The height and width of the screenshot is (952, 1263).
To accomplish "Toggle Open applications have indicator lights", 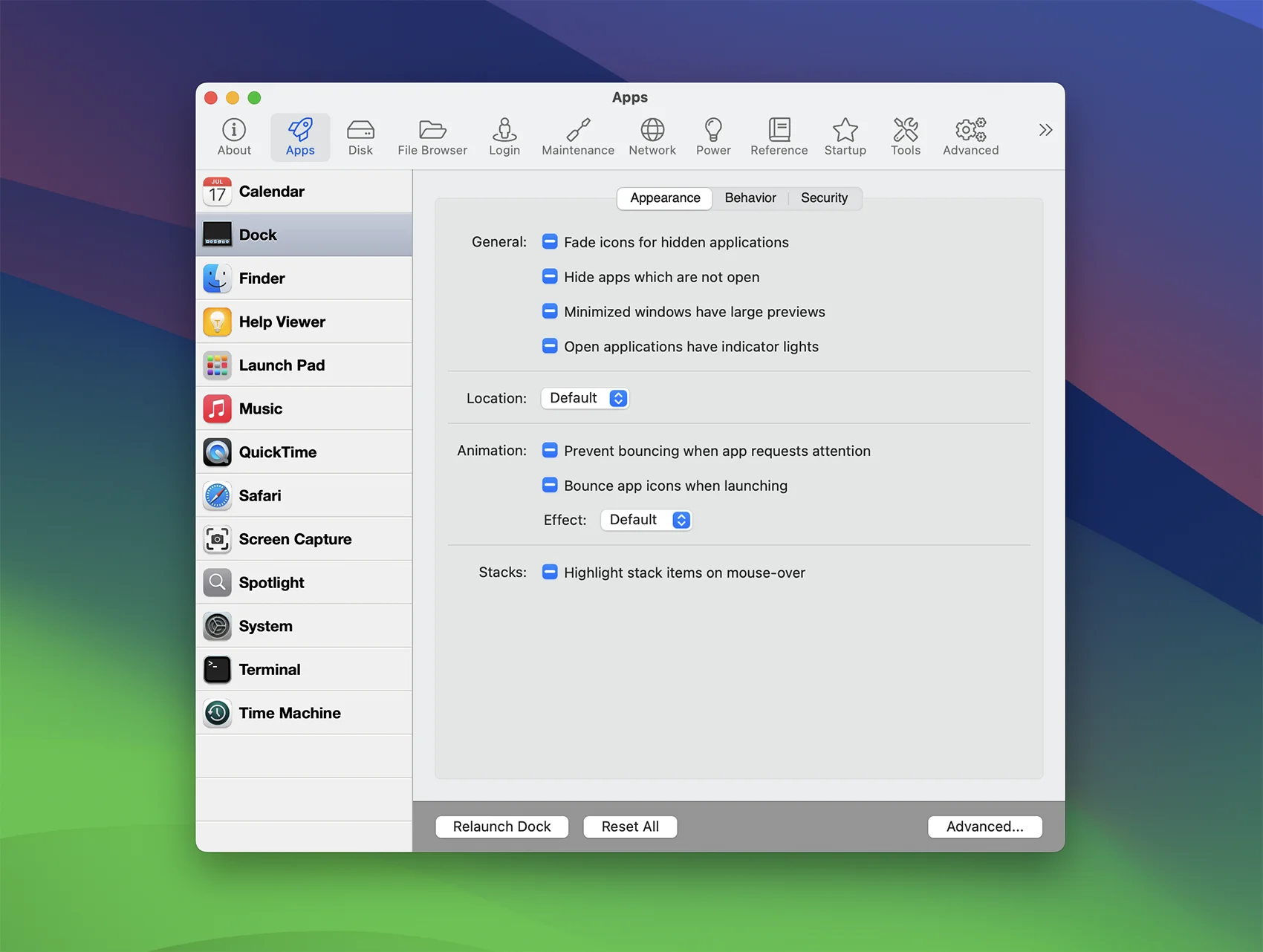I will pos(550,346).
